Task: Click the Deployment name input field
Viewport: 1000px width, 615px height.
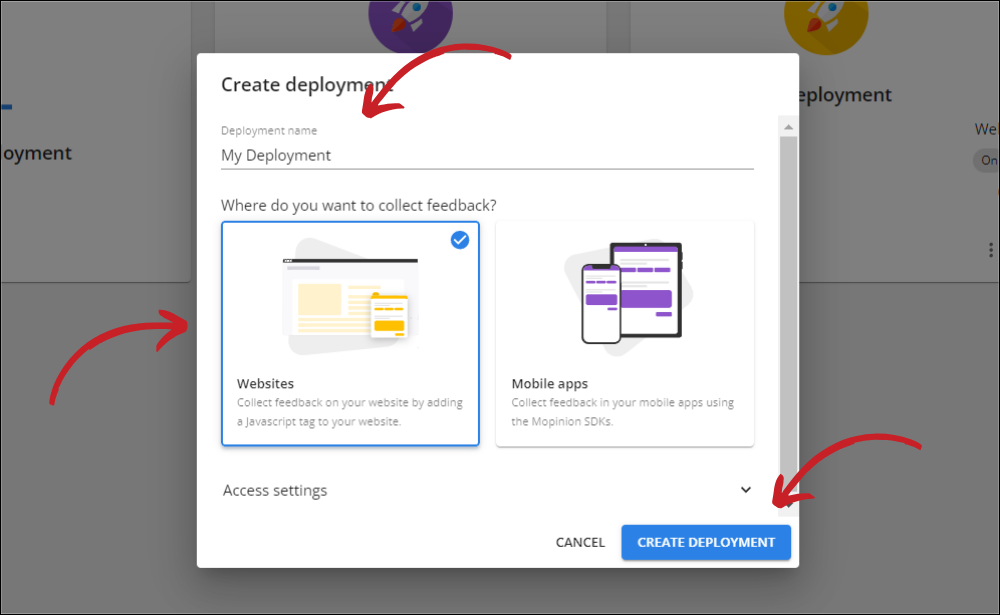Action: [x=486, y=155]
